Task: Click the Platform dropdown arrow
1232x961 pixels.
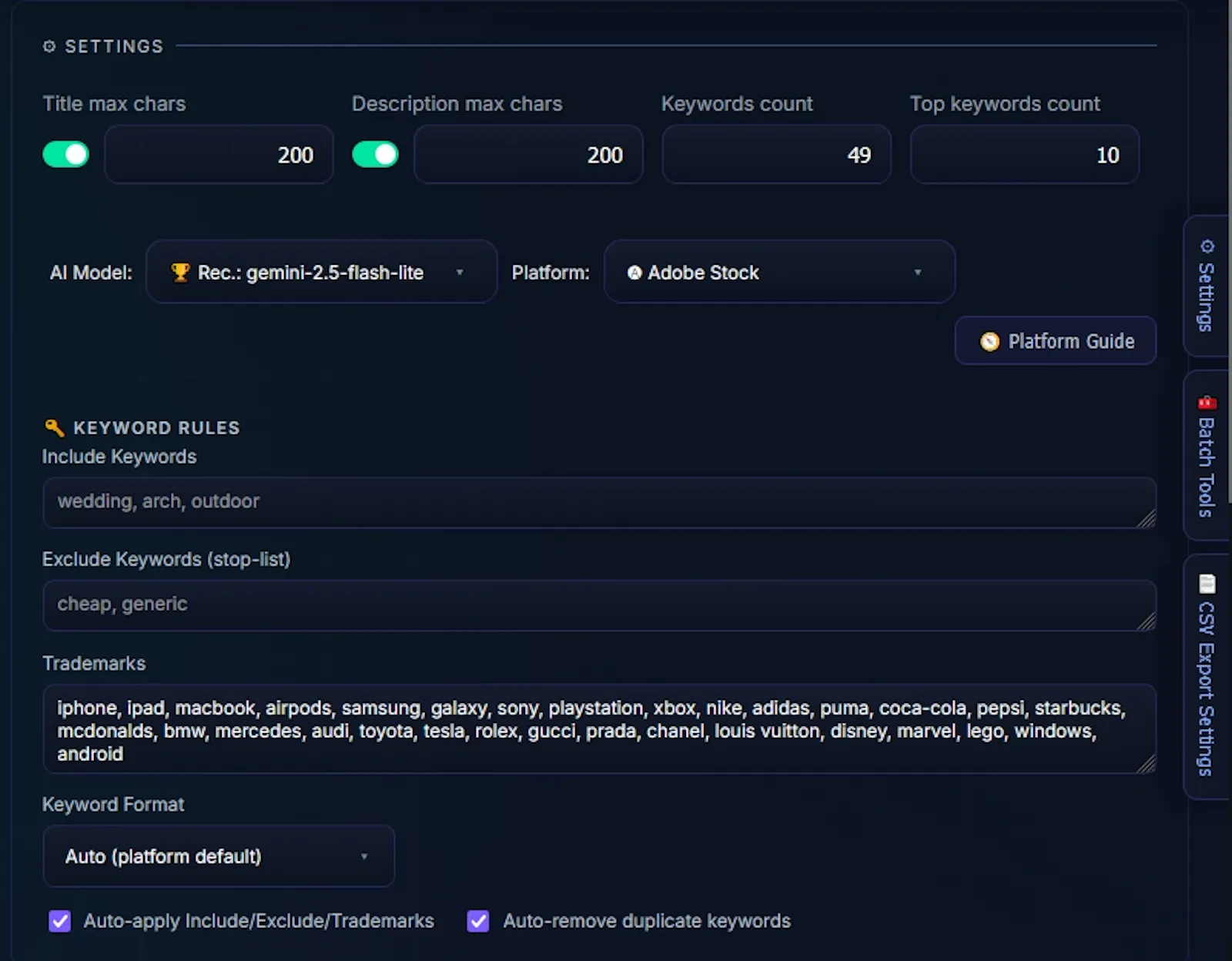Action: tap(918, 273)
